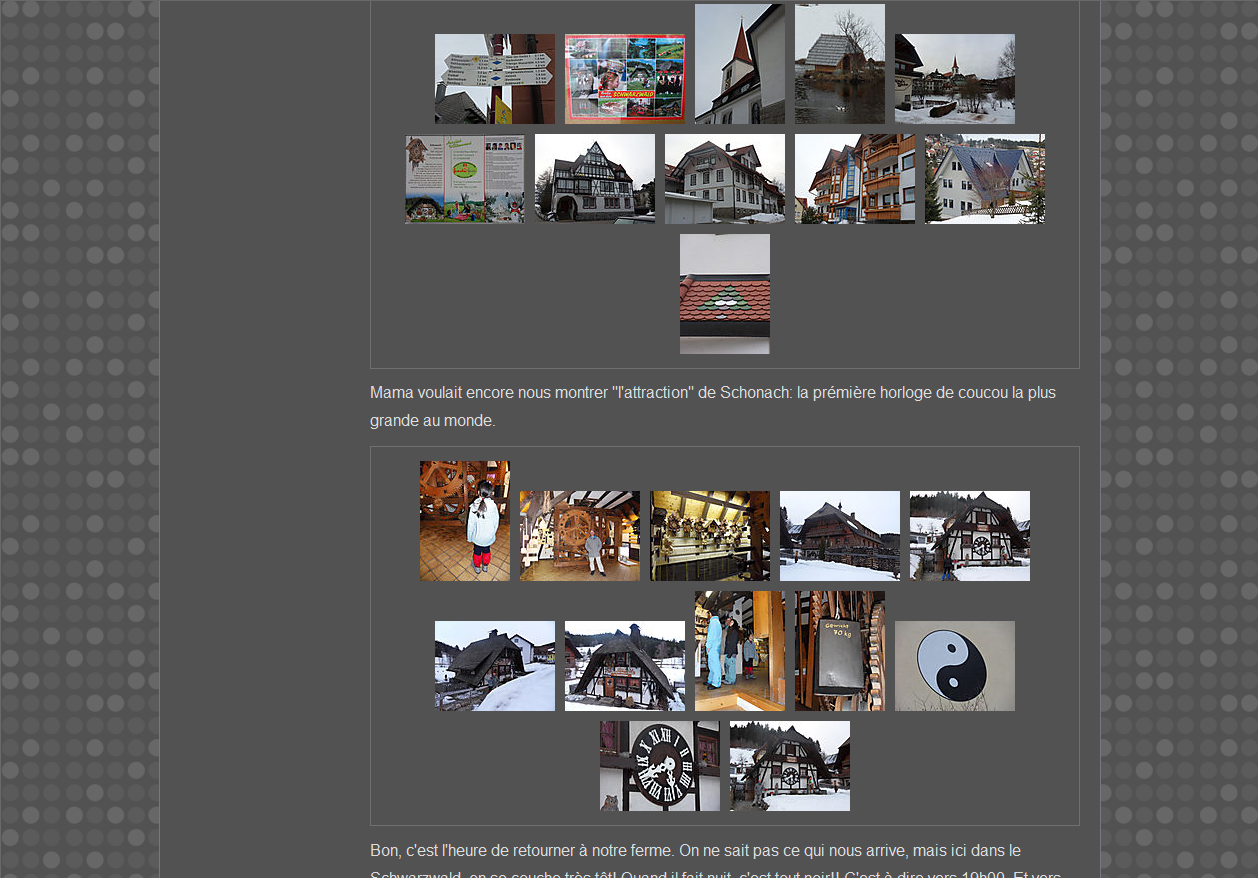View the man standing by giant gear wheel

579,536
